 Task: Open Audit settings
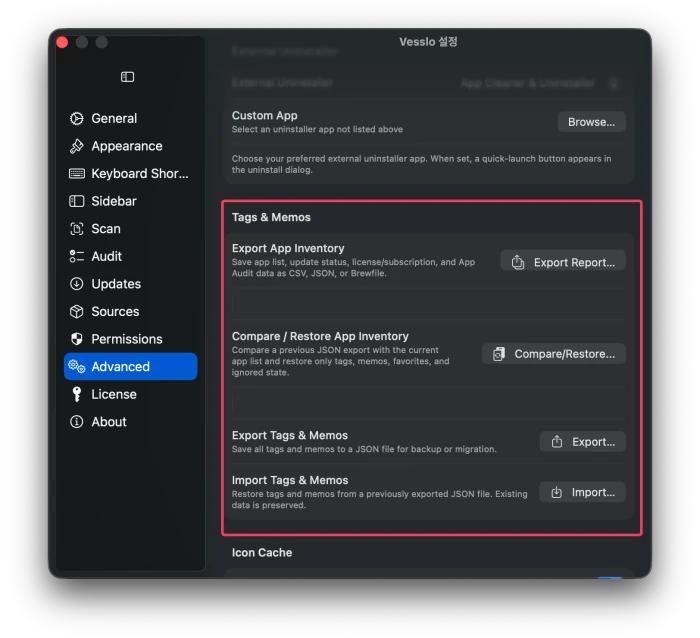[130, 256]
